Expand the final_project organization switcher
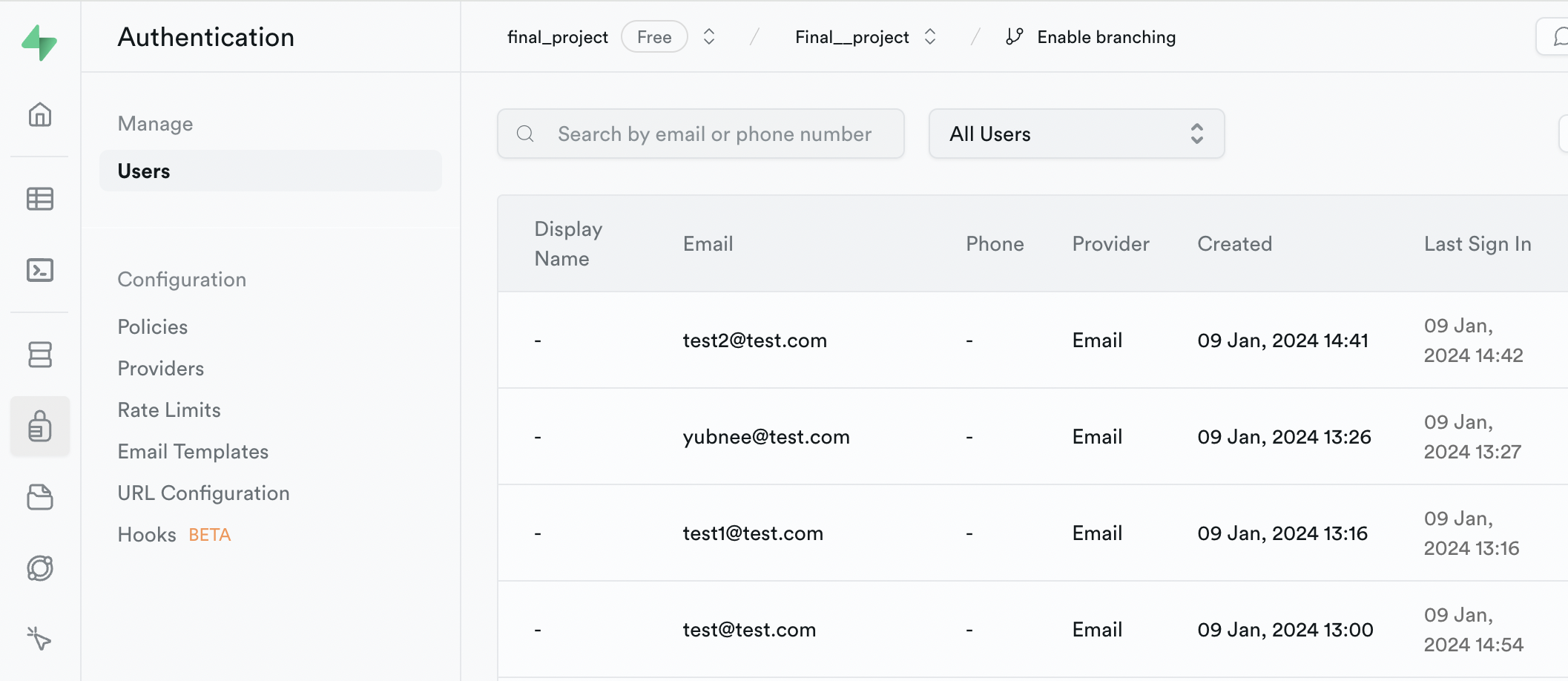 pyautogui.click(x=709, y=37)
